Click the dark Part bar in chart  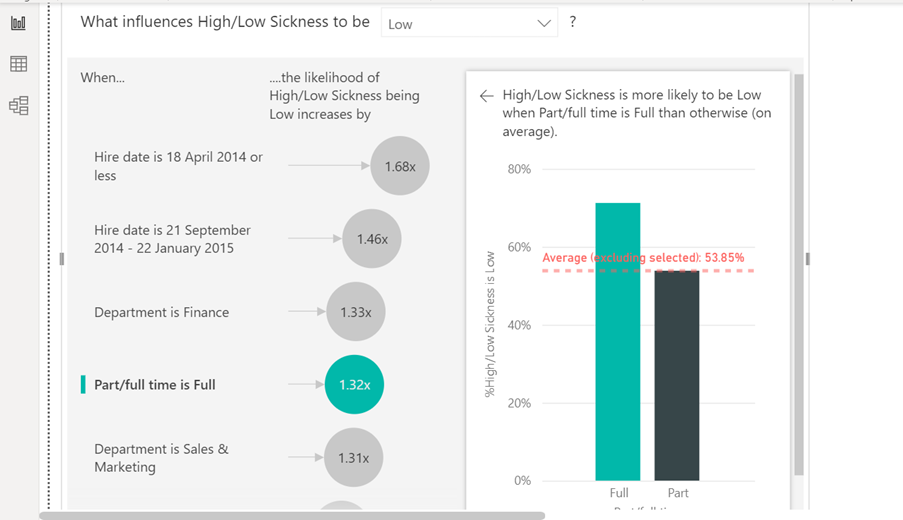[x=677, y=376]
